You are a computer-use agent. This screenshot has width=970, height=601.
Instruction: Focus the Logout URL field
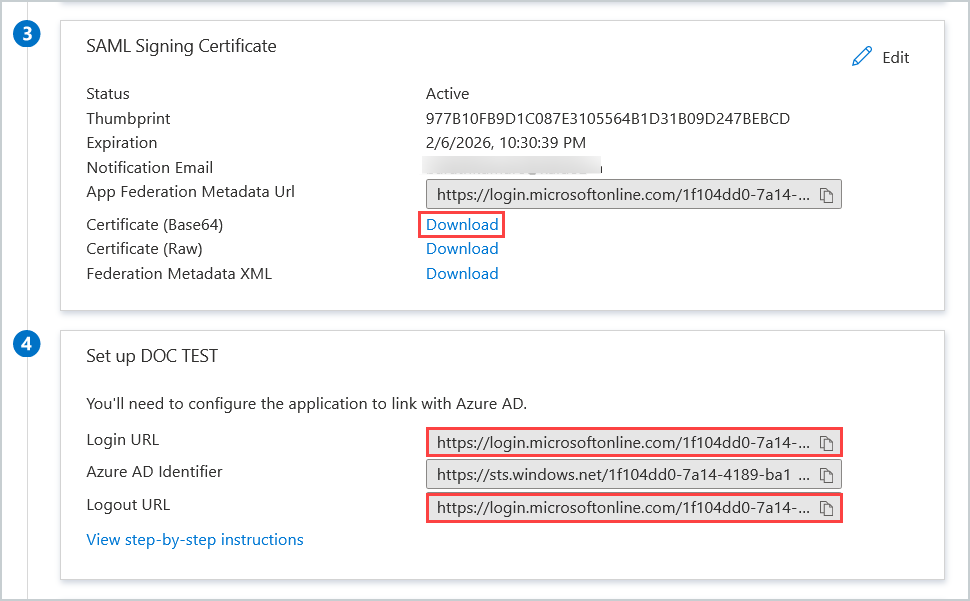[622, 508]
